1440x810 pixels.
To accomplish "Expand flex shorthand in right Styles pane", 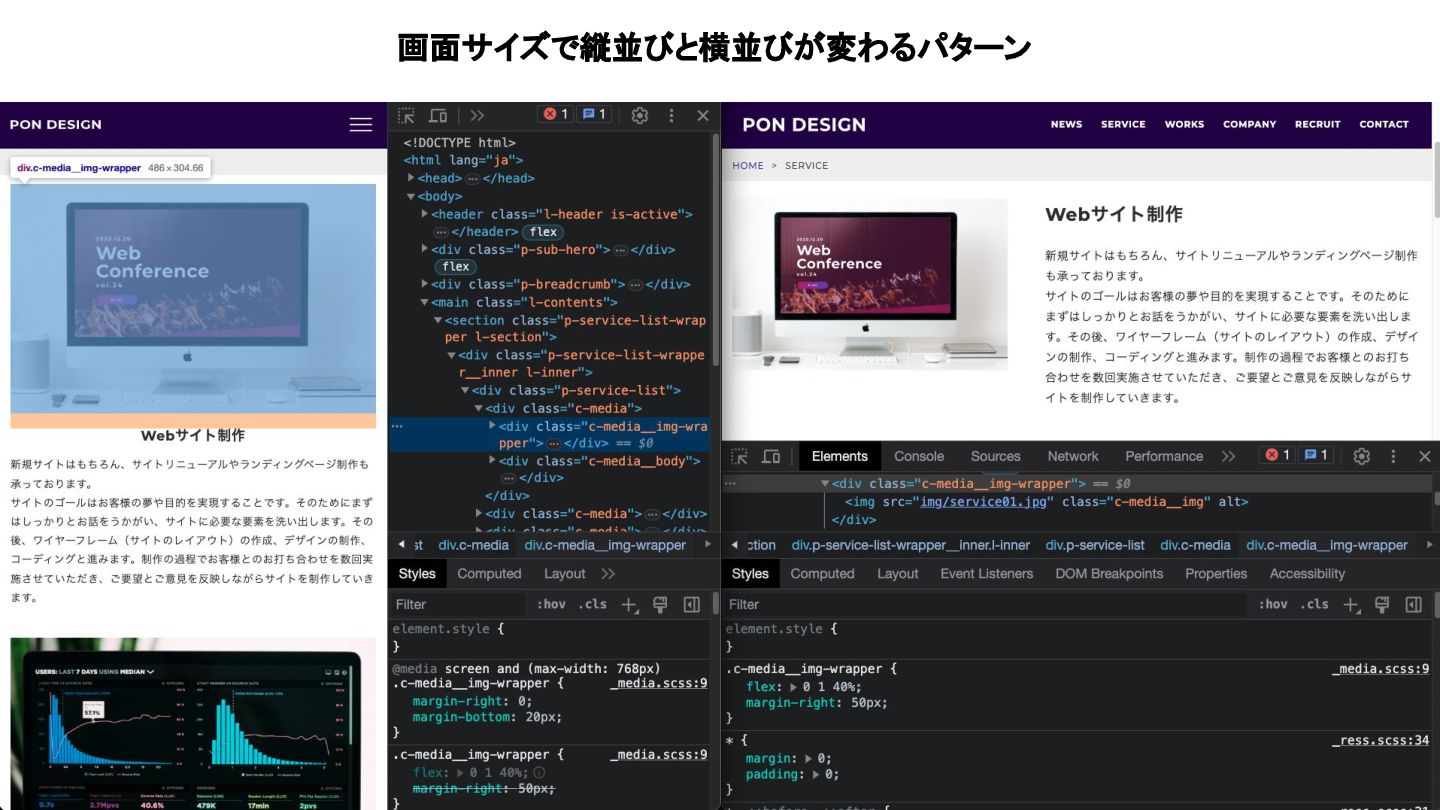I will click(x=794, y=687).
